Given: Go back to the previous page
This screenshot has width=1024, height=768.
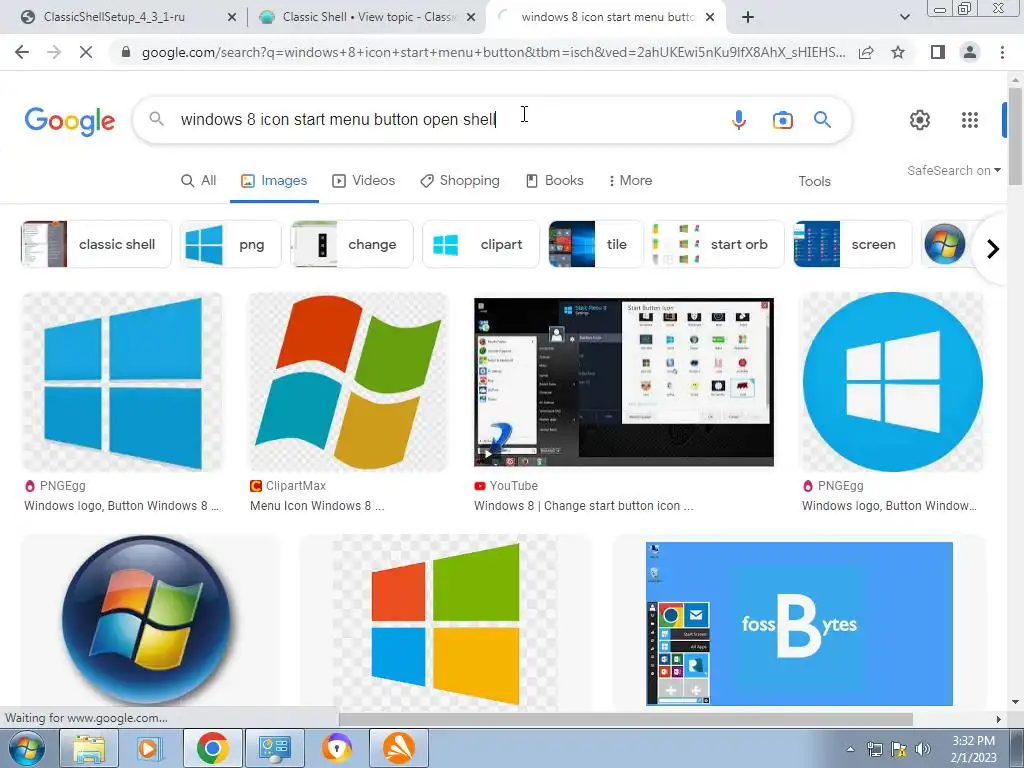Looking at the screenshot, I should pos(22,52).
